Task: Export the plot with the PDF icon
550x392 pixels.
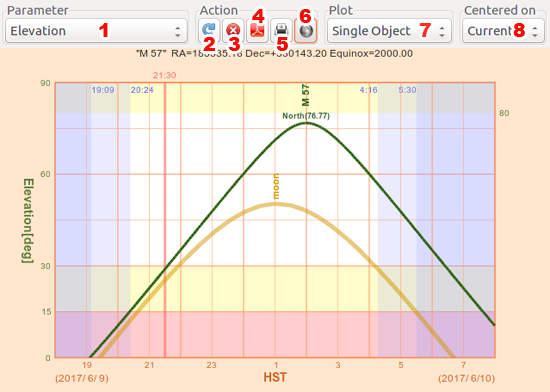Action: click(x=257, y=30)
